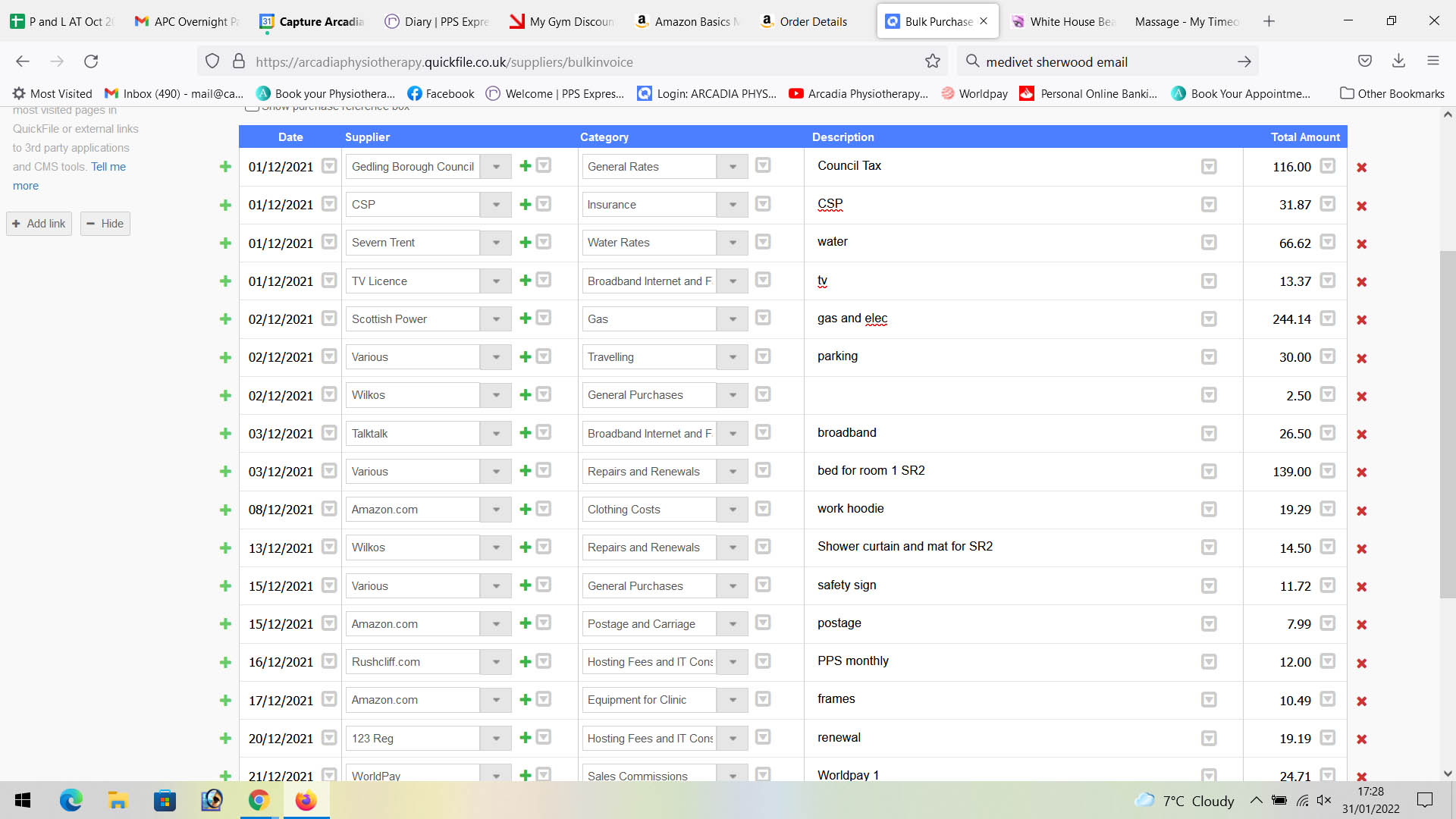The image size is (1456, 819).
Task: Add new supplier beside Wilkos 02/12/2021
Action: 525,394
